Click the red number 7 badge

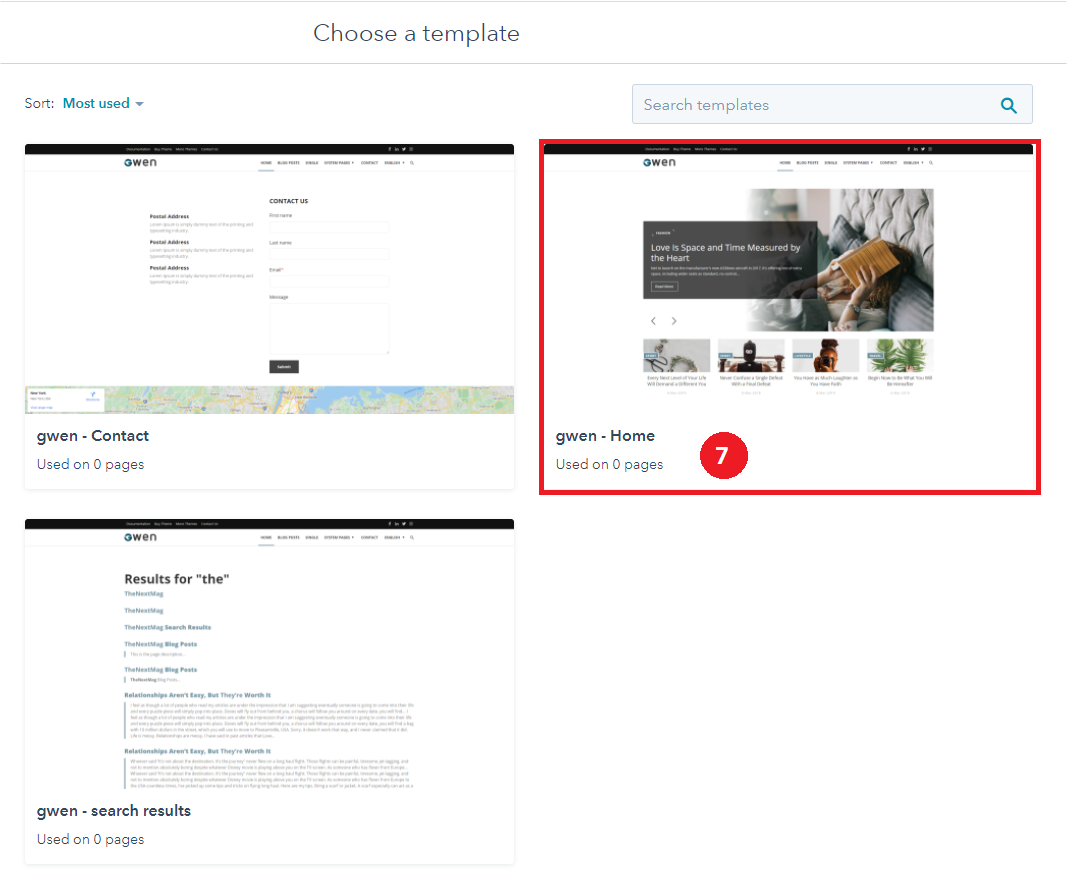[722, 455]
